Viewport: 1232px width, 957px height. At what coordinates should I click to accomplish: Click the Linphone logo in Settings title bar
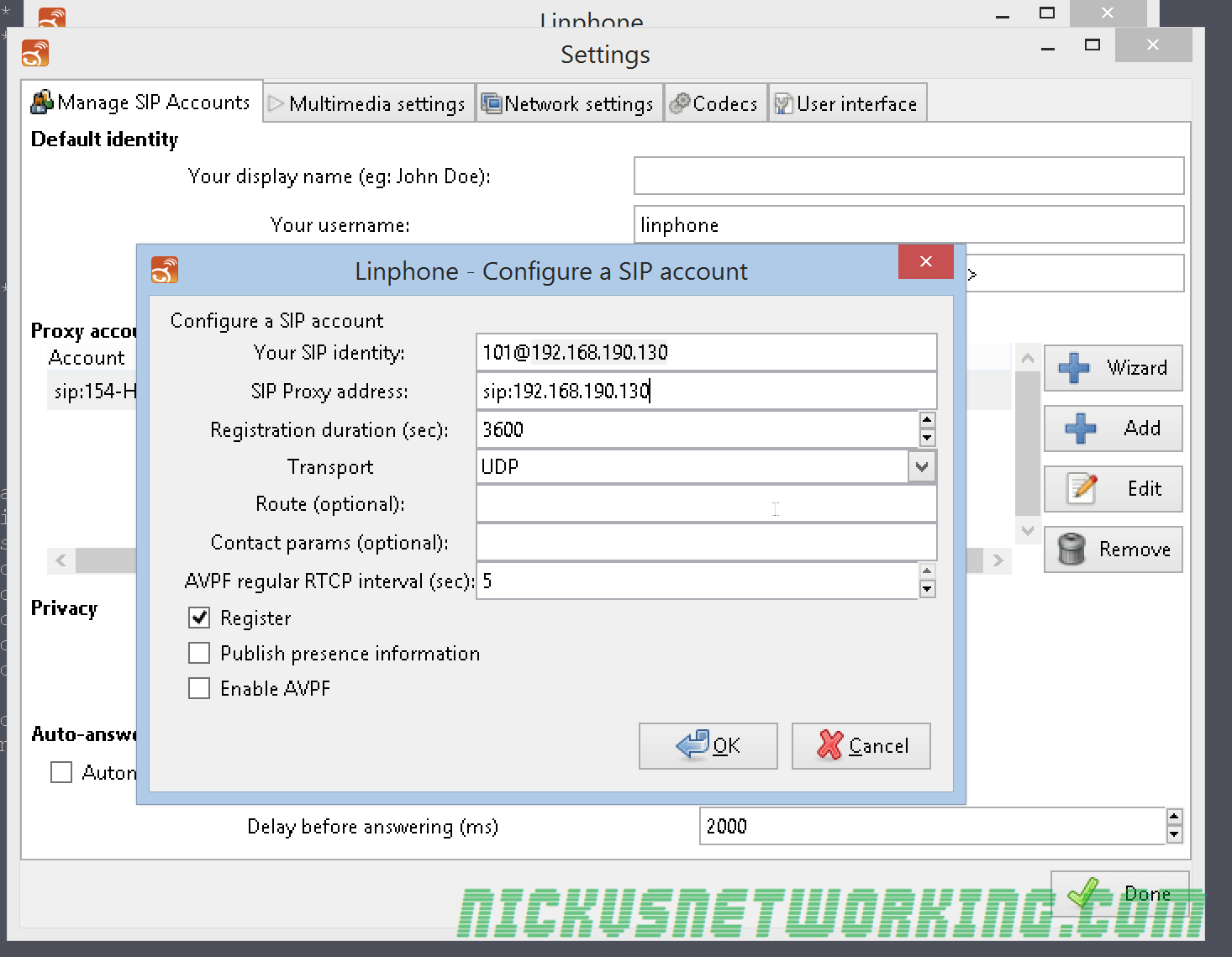[x=35, y=53]
